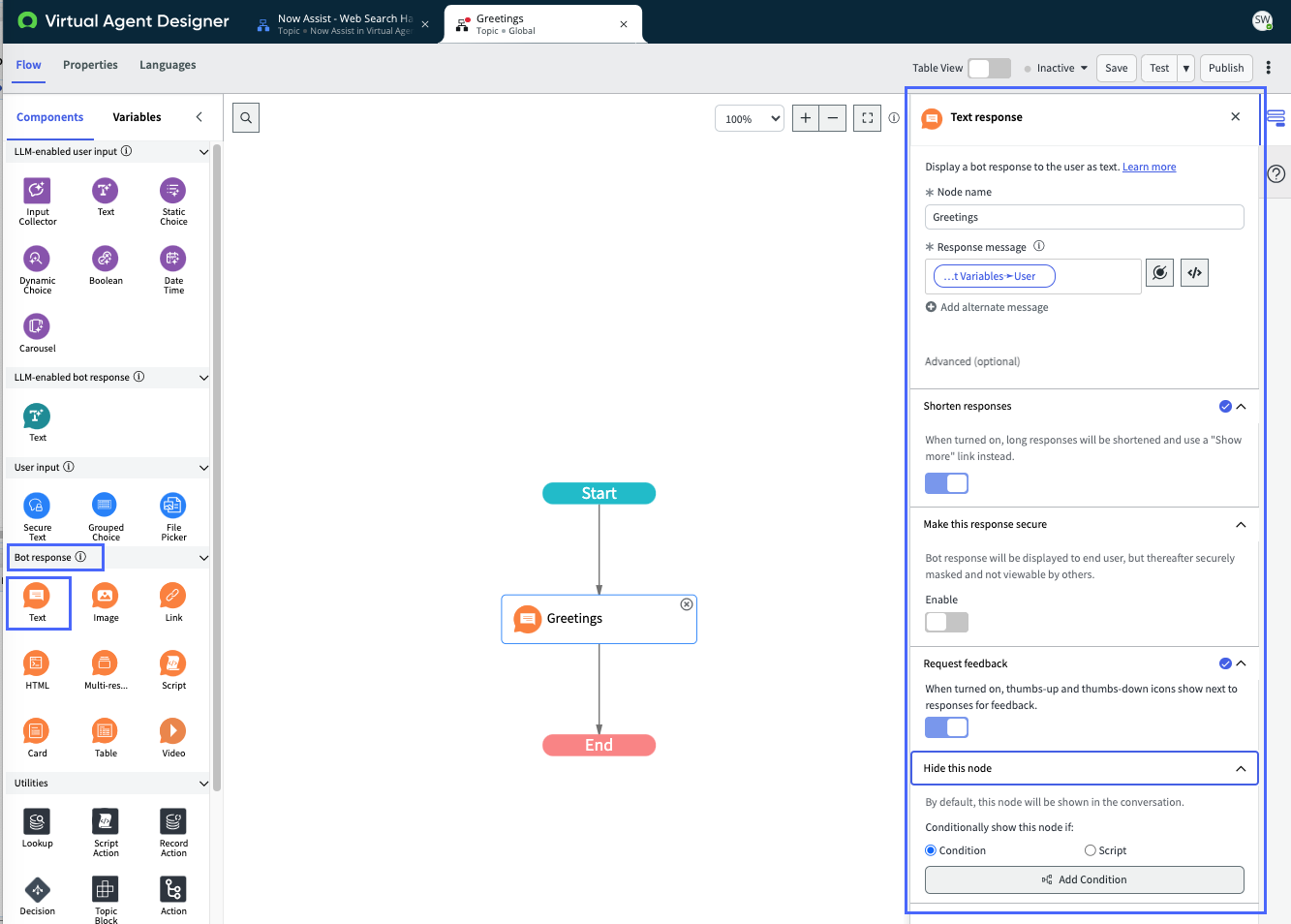Open the script editor for response message
The height and width of the screenshot is (924, 1291).
coord(1195,273)
